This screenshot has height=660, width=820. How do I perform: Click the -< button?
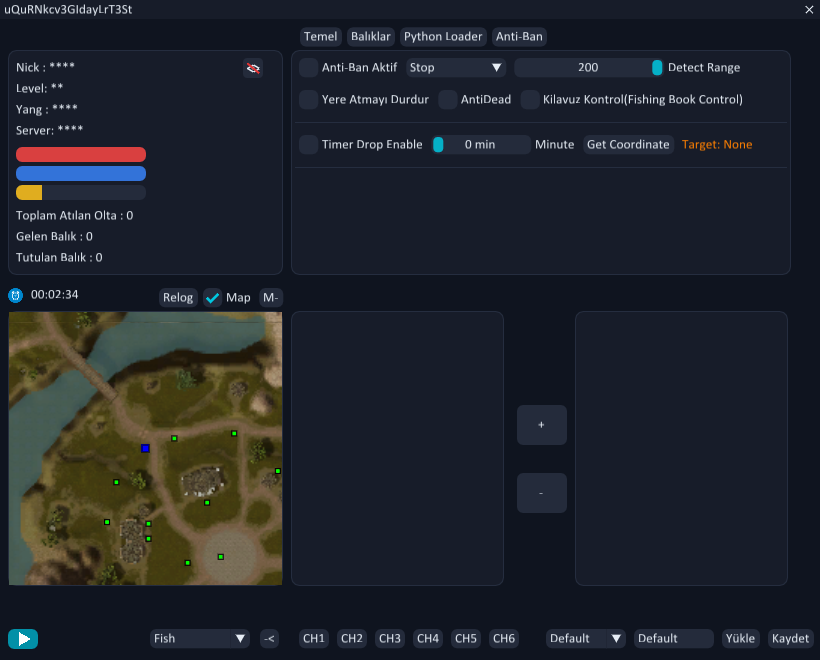point(269,639)
